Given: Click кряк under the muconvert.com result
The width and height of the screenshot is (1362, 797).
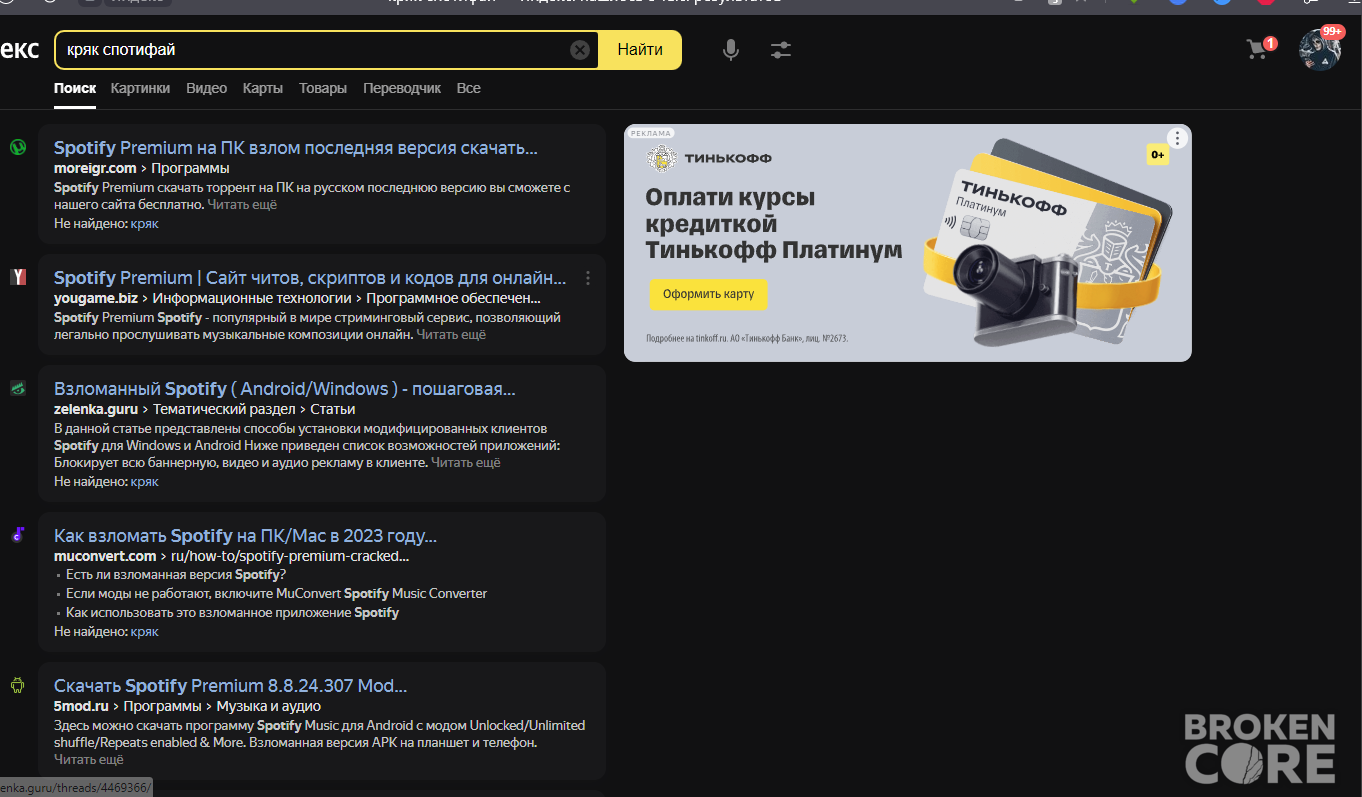Looking at the screenshot, I should click(x=145, y=631).
